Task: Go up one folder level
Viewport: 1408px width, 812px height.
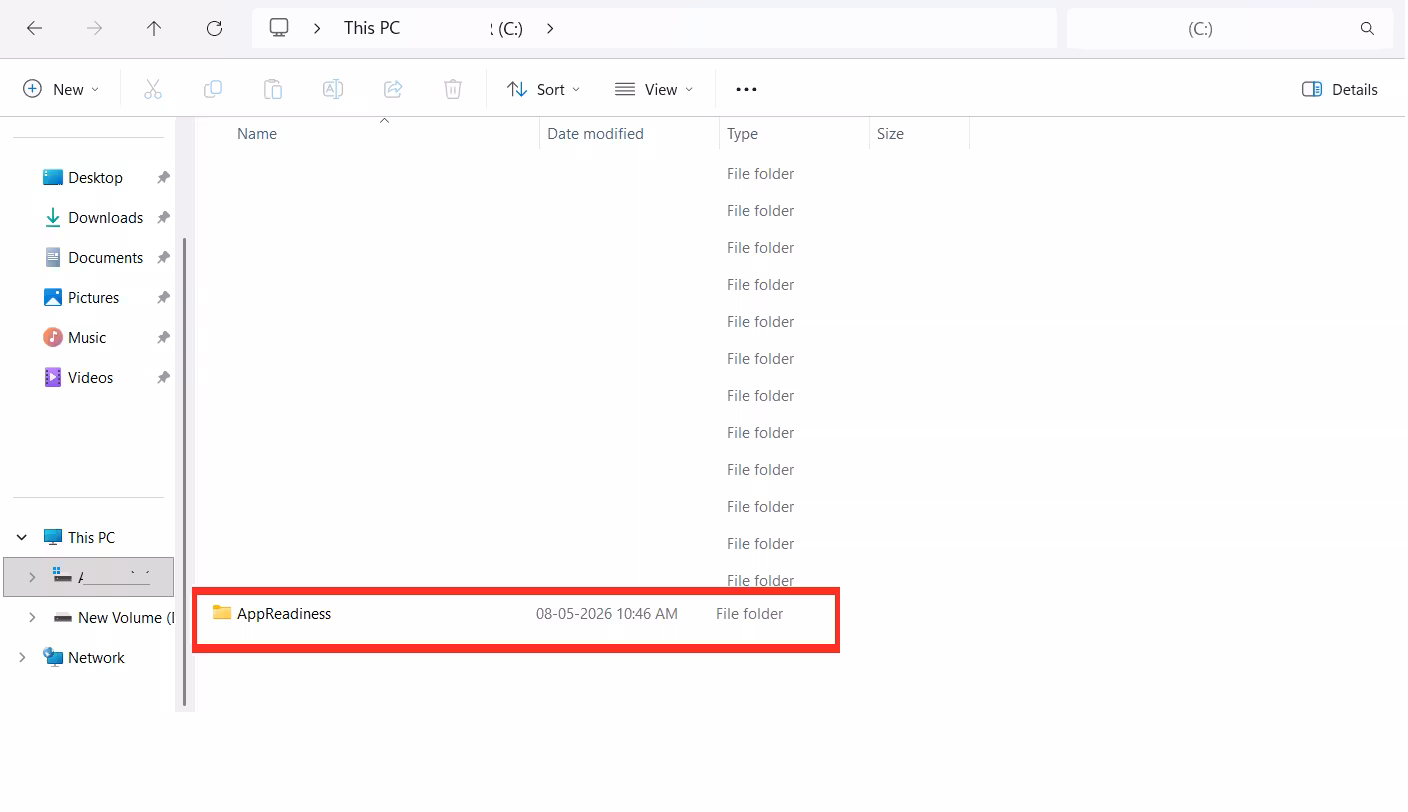Action: (154, 28)
